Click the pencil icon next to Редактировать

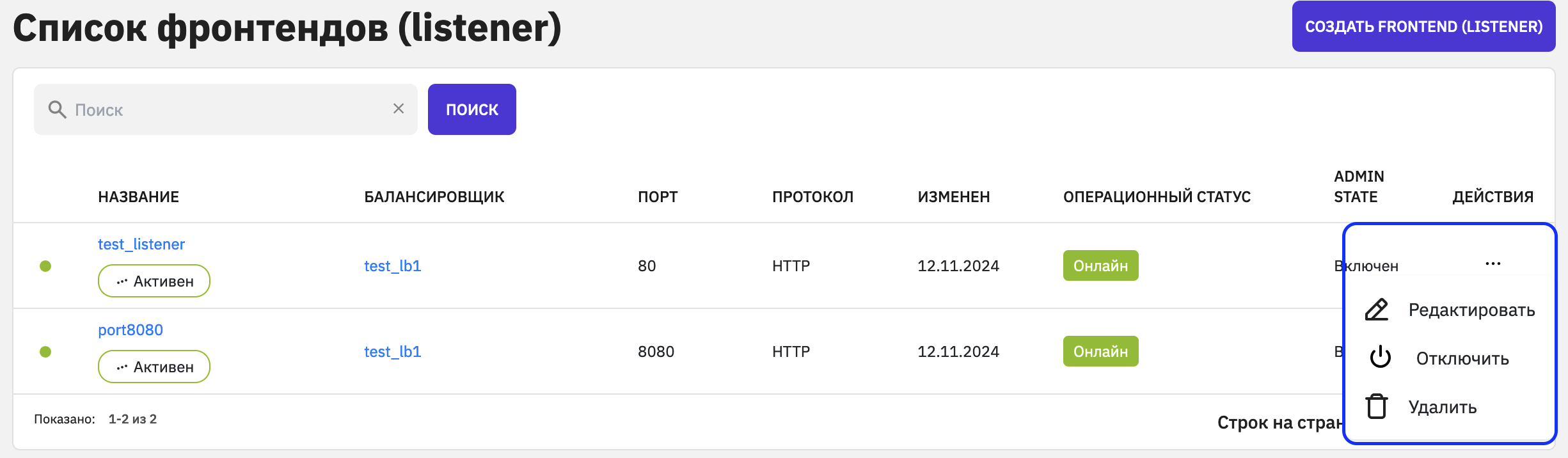coord(1377,310)
